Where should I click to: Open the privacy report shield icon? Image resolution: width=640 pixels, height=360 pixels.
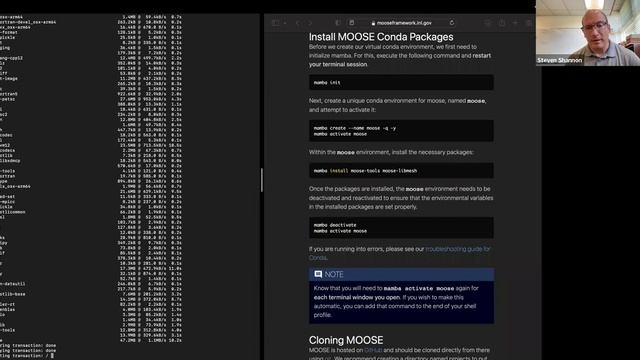338,23
